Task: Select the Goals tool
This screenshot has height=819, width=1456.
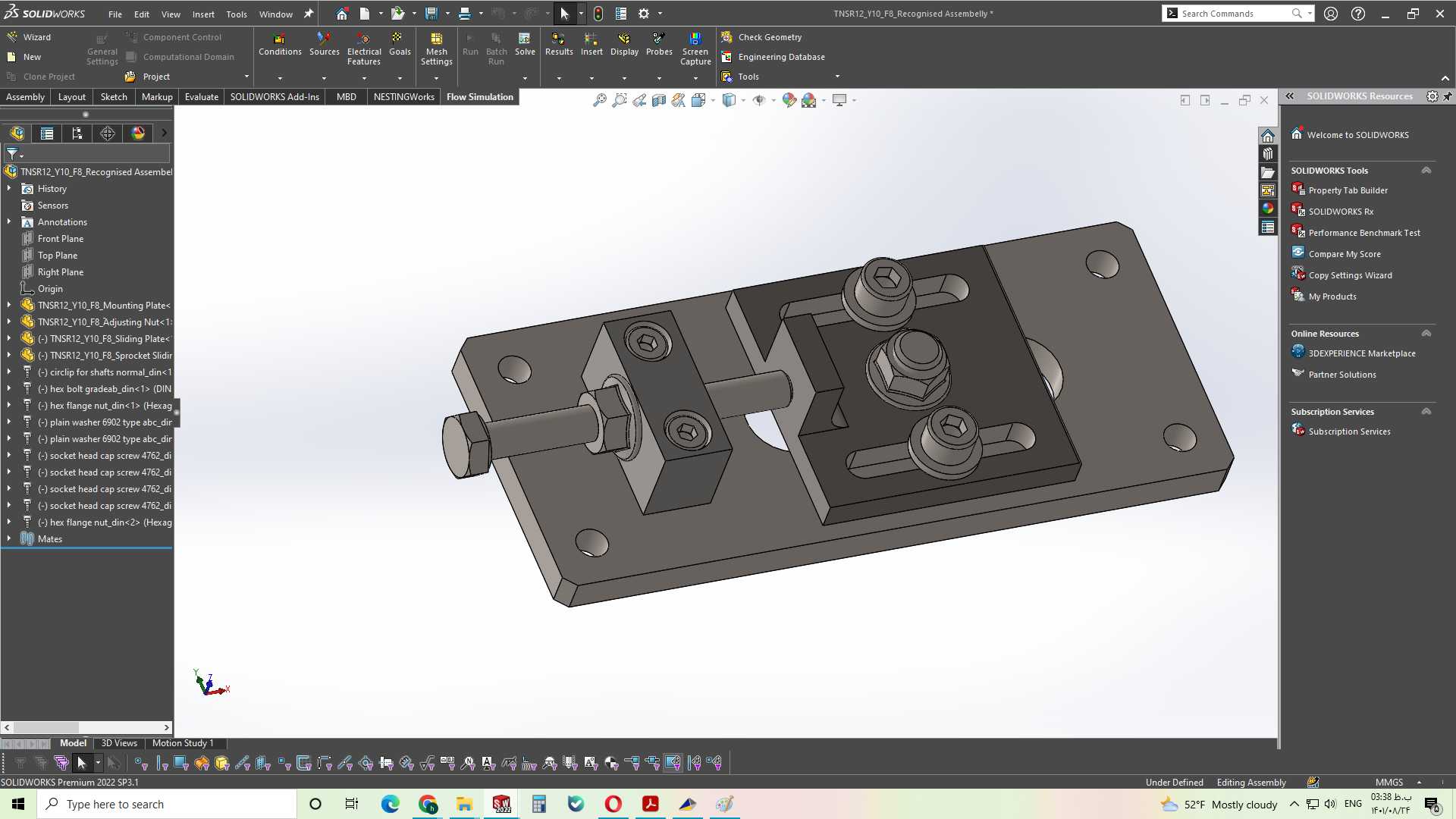Action: [x=400, y=44]
